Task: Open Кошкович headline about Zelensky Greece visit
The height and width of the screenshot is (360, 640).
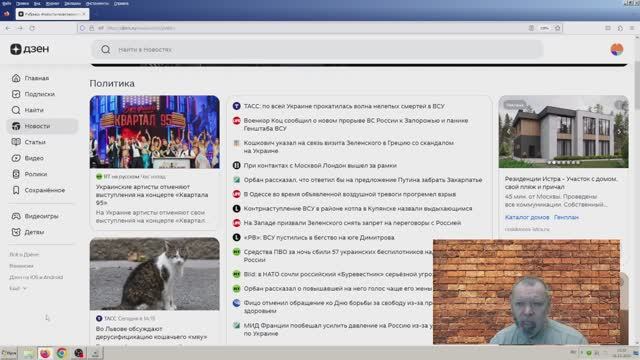Action: point(349,147)
